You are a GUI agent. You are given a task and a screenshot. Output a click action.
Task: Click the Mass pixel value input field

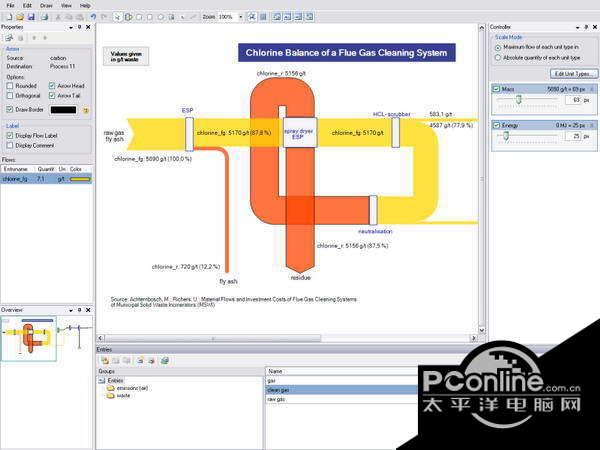click(573, 100)
